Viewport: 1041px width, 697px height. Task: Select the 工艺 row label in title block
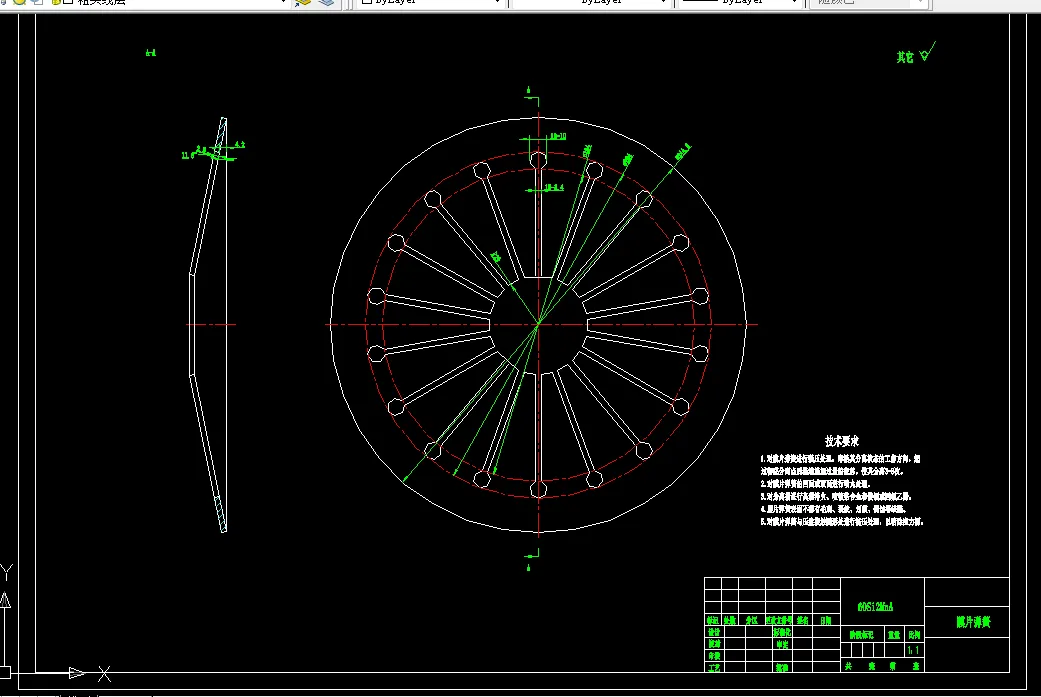(x=714, y=667)
